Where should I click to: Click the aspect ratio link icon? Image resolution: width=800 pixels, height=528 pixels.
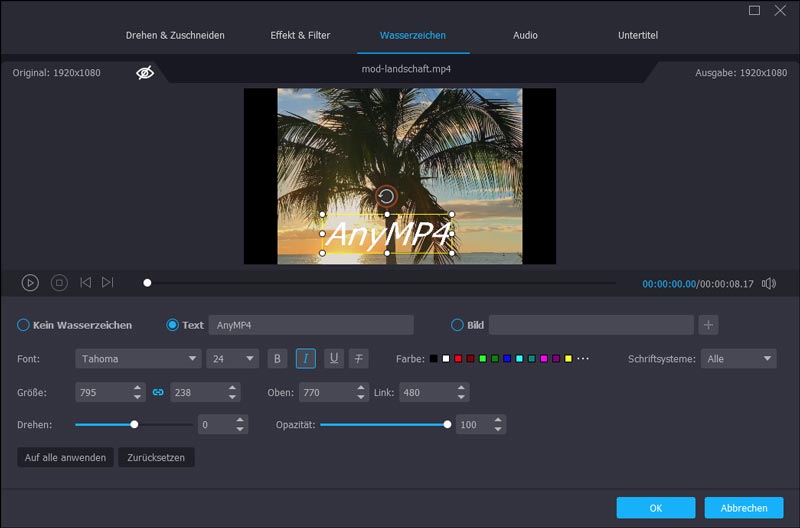pos(158,393)
